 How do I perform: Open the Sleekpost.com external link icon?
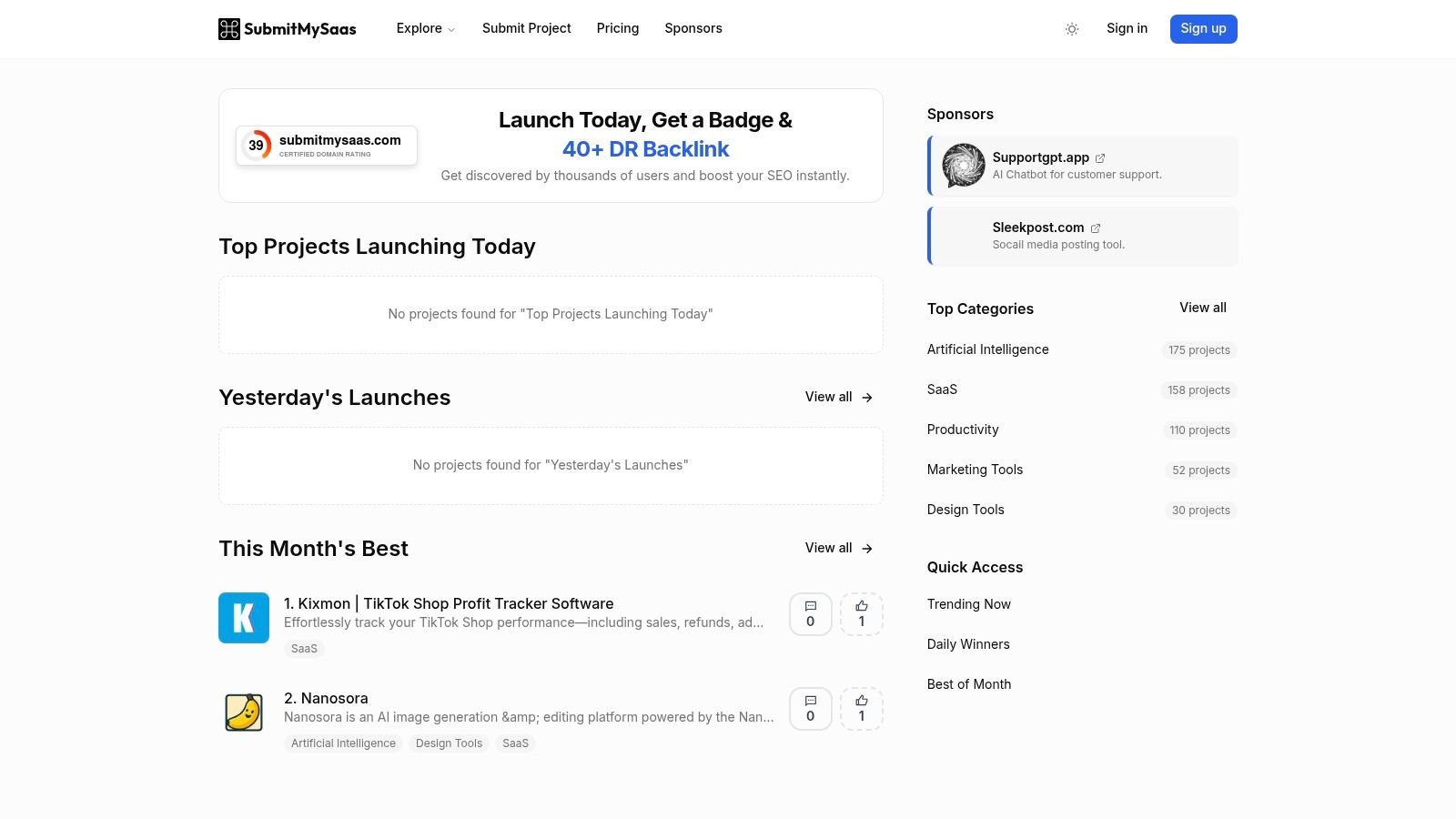coord(1096,228)
